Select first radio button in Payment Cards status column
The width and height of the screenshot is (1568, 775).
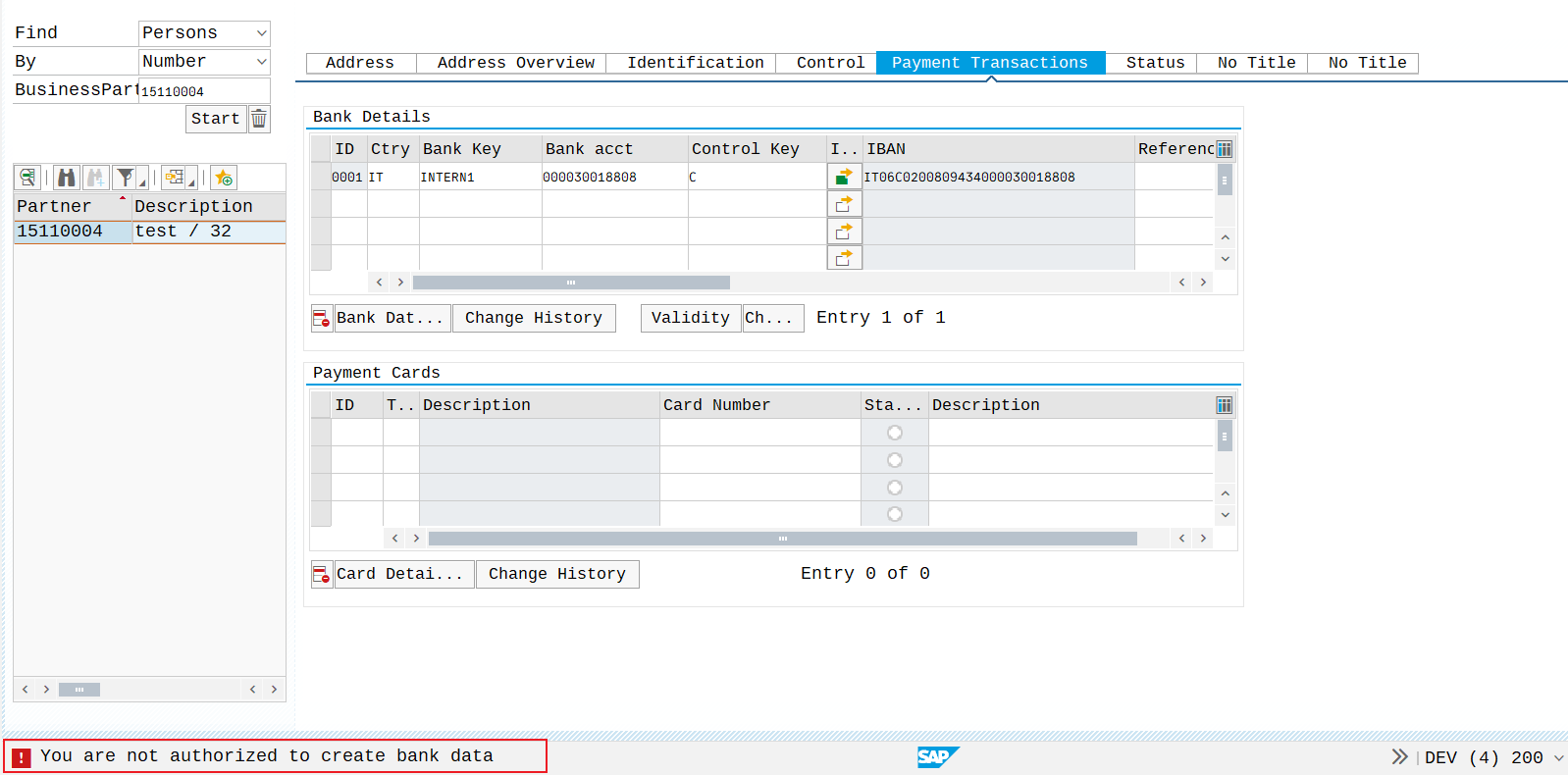pos(895,433)
